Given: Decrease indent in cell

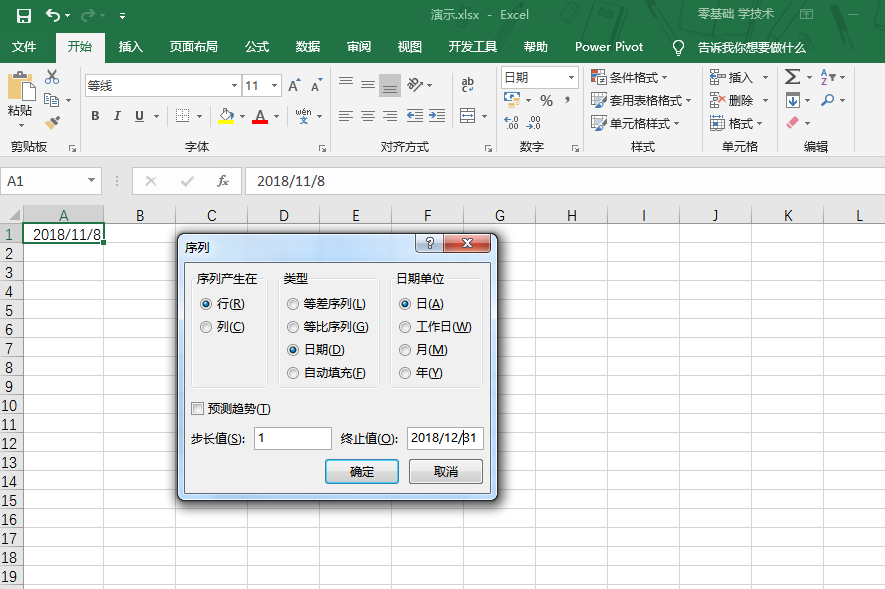Looking at the screenshot, I should point(415,116).
